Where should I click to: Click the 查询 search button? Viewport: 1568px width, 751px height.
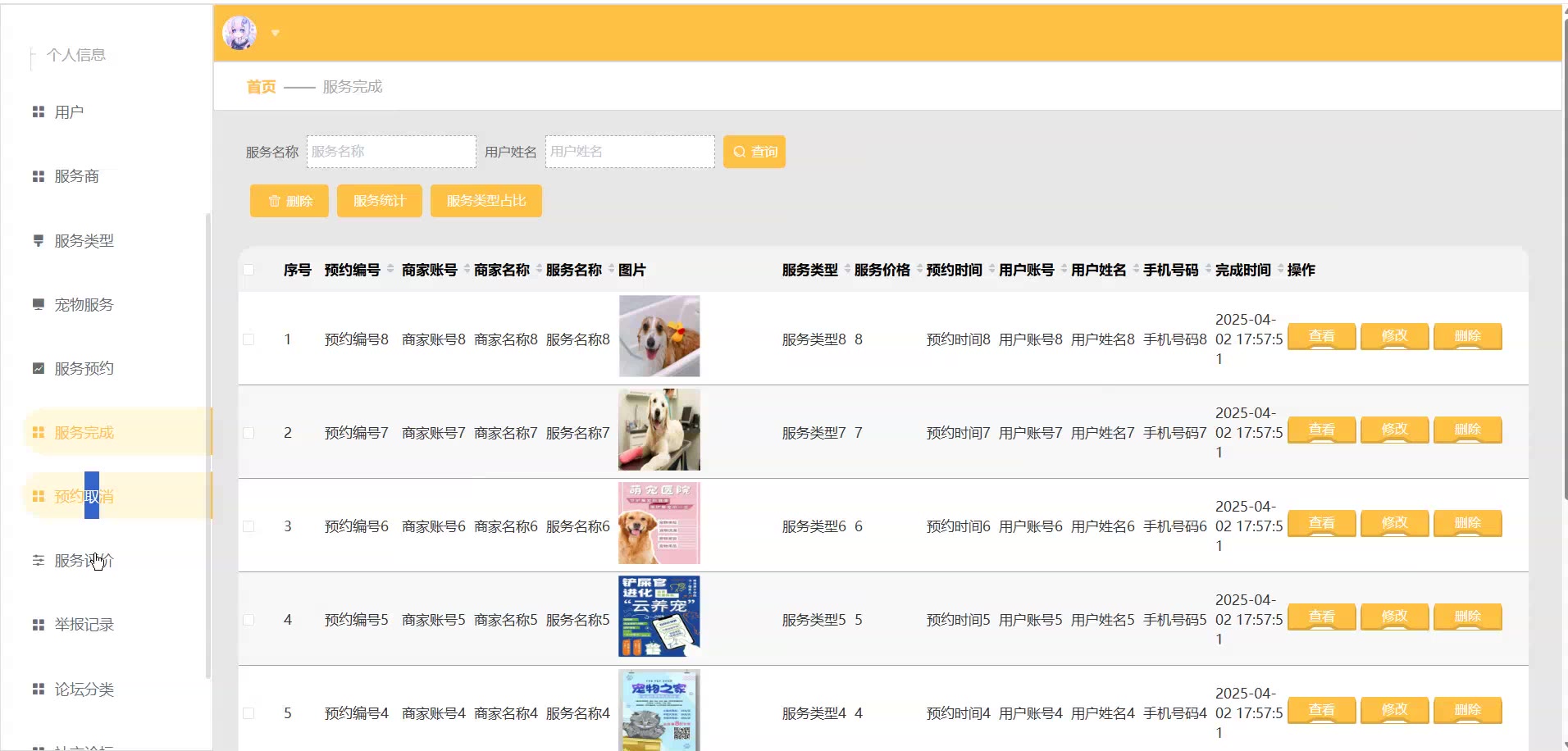(x=754, y=152)
